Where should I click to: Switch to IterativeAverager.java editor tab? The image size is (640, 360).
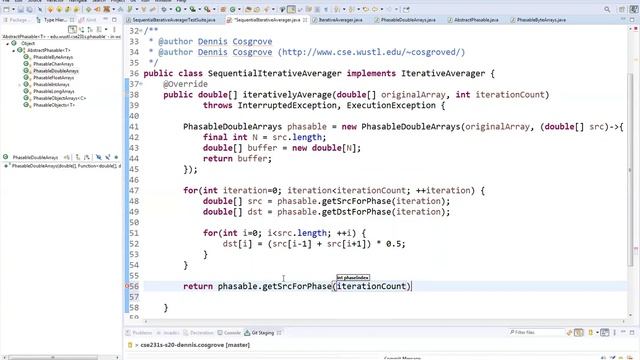[x=337, y=20]
